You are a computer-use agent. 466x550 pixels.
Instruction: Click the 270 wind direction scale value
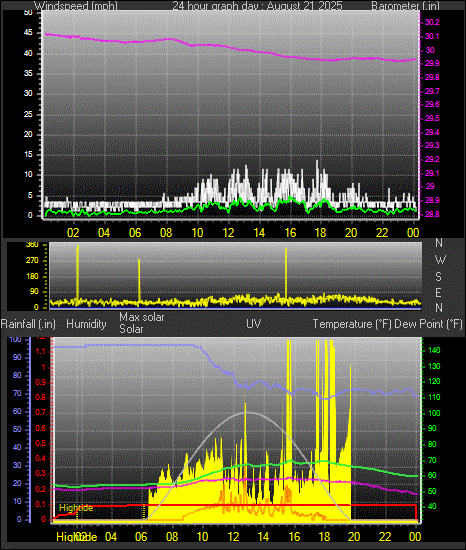pos(32,261)
